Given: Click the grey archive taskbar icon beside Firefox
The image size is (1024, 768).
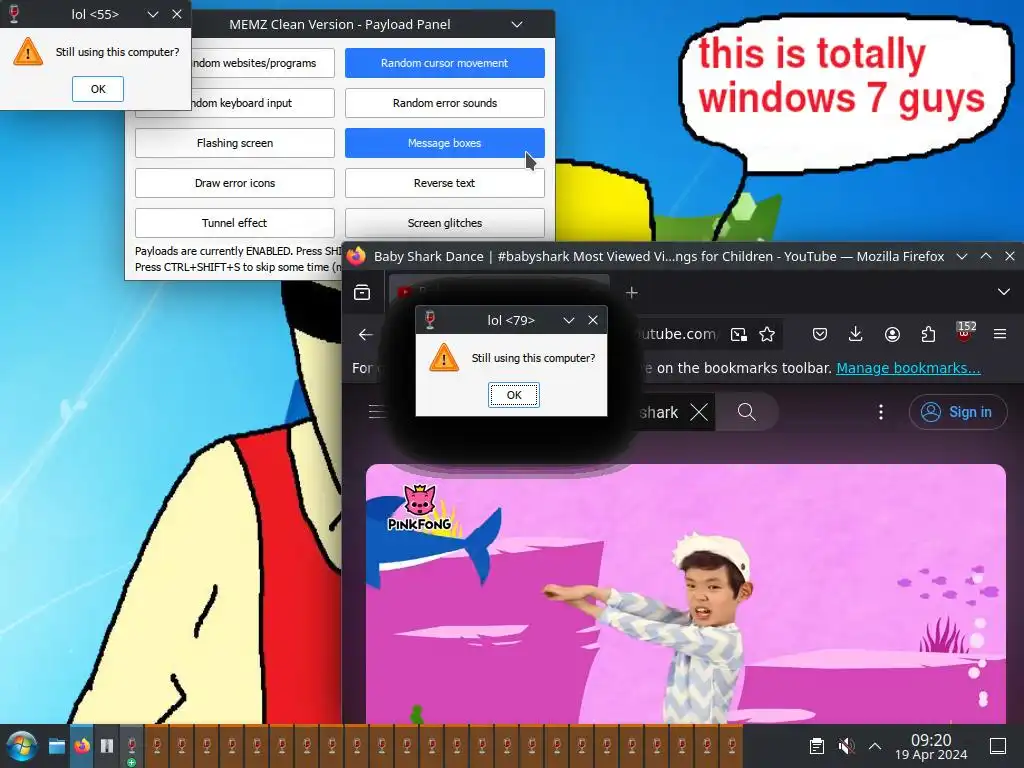Looking at the screenshot, I should (106, 746).
